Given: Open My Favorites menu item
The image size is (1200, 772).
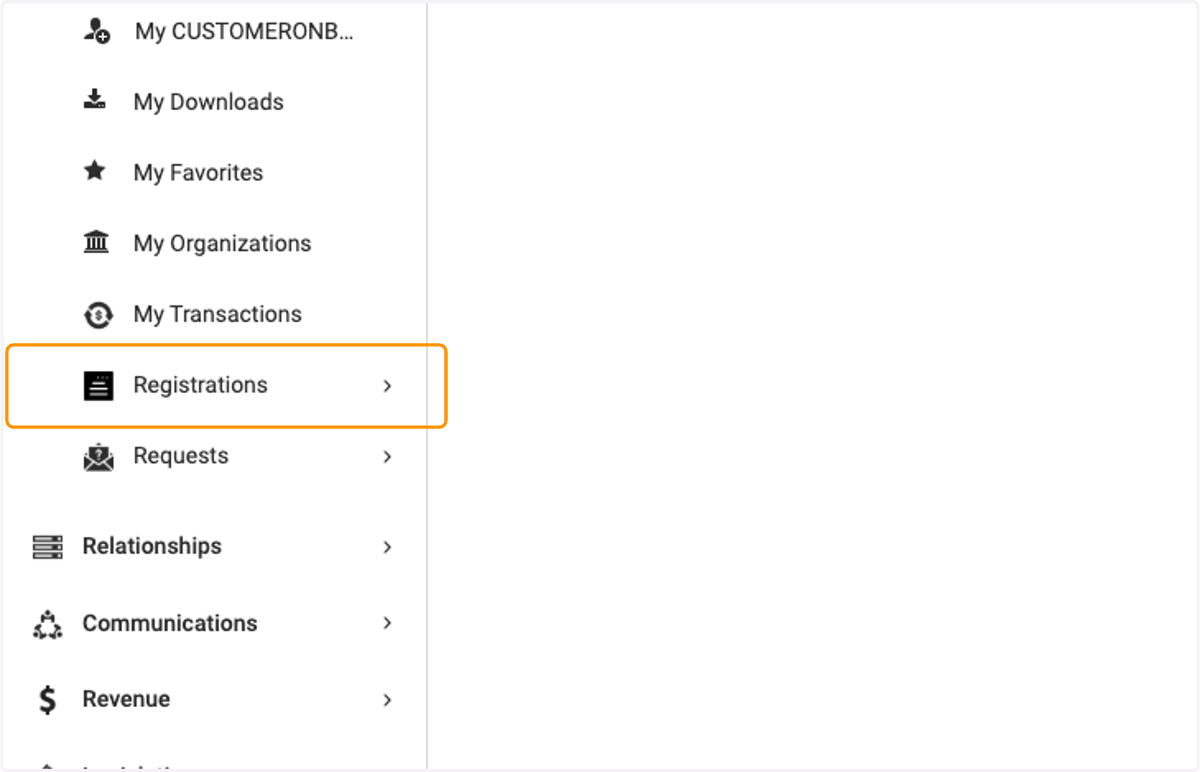Looking at the screenshot, I should (198, 173).
